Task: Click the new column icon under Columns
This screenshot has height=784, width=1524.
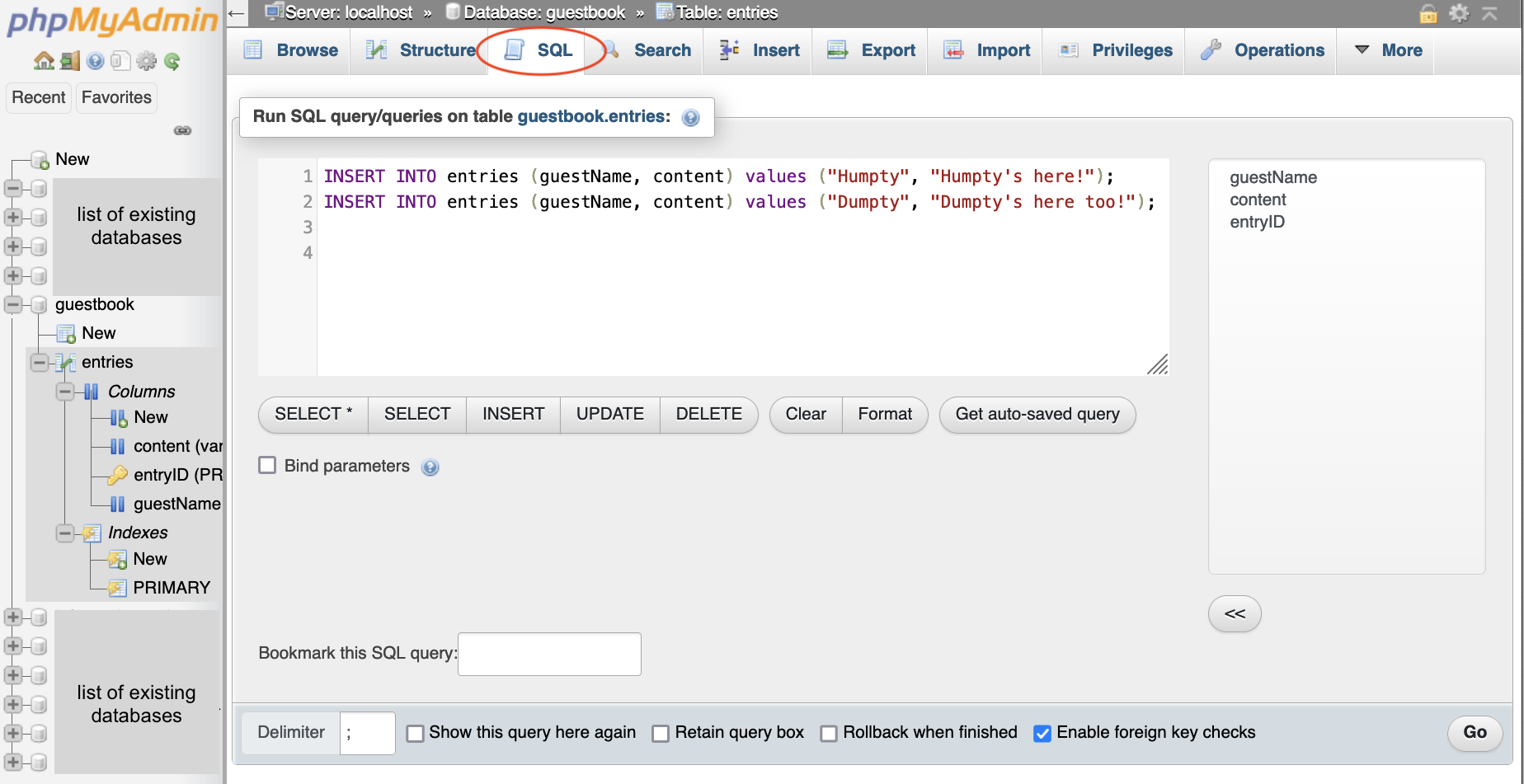Action: [118, 418]
